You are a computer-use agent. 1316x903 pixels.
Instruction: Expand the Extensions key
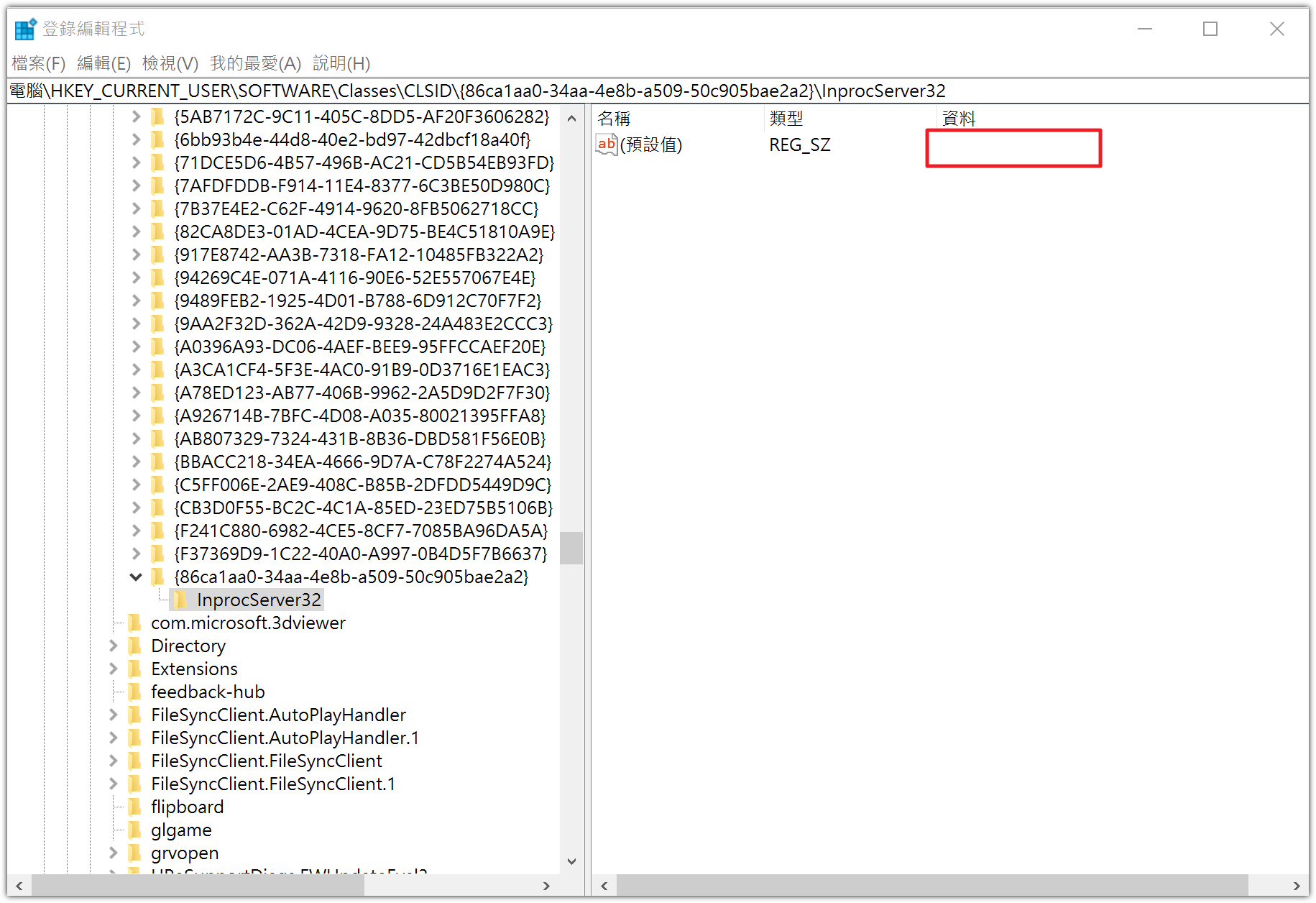113,669
